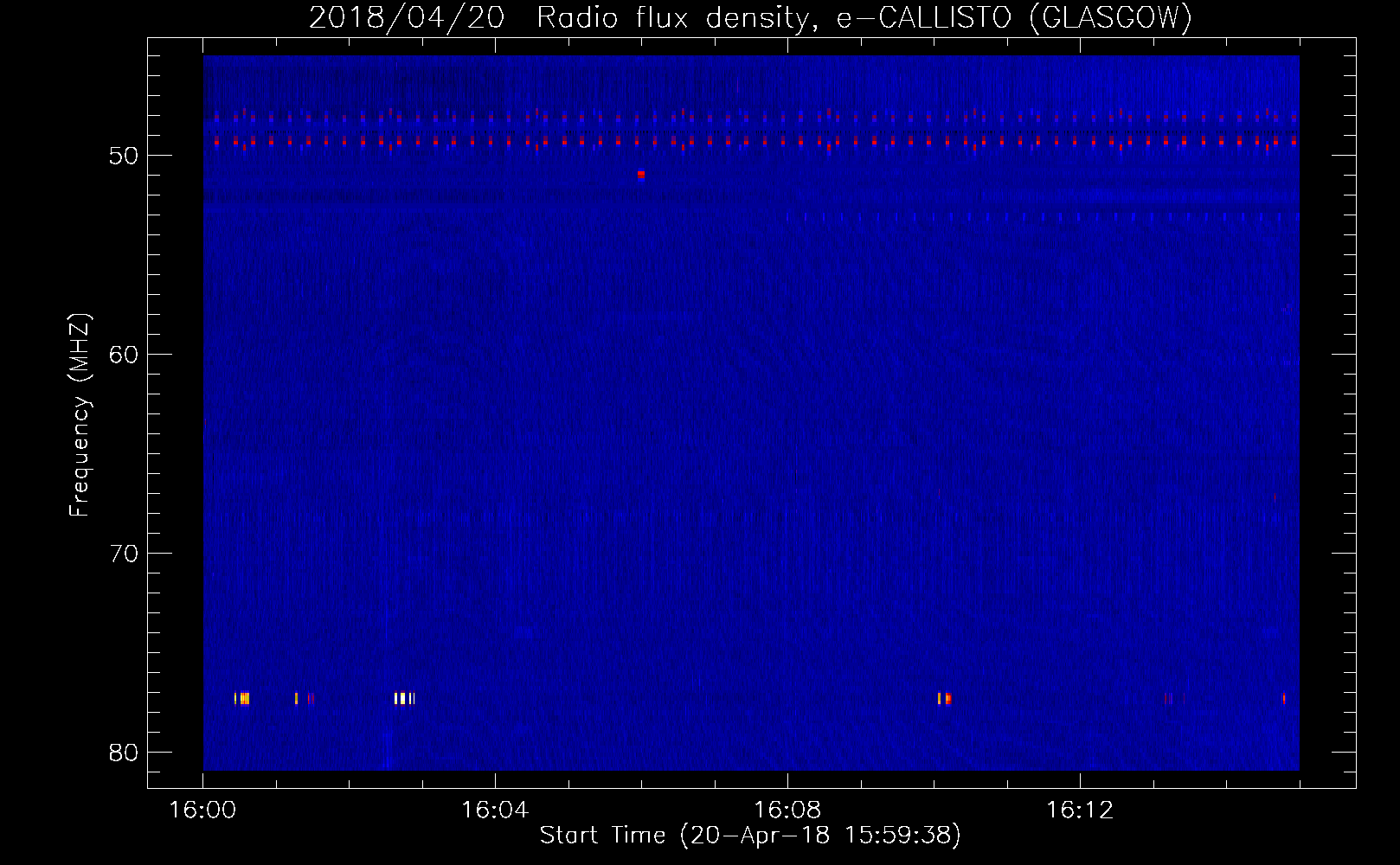Select the 16:12 time tick label

point(1080,811)
